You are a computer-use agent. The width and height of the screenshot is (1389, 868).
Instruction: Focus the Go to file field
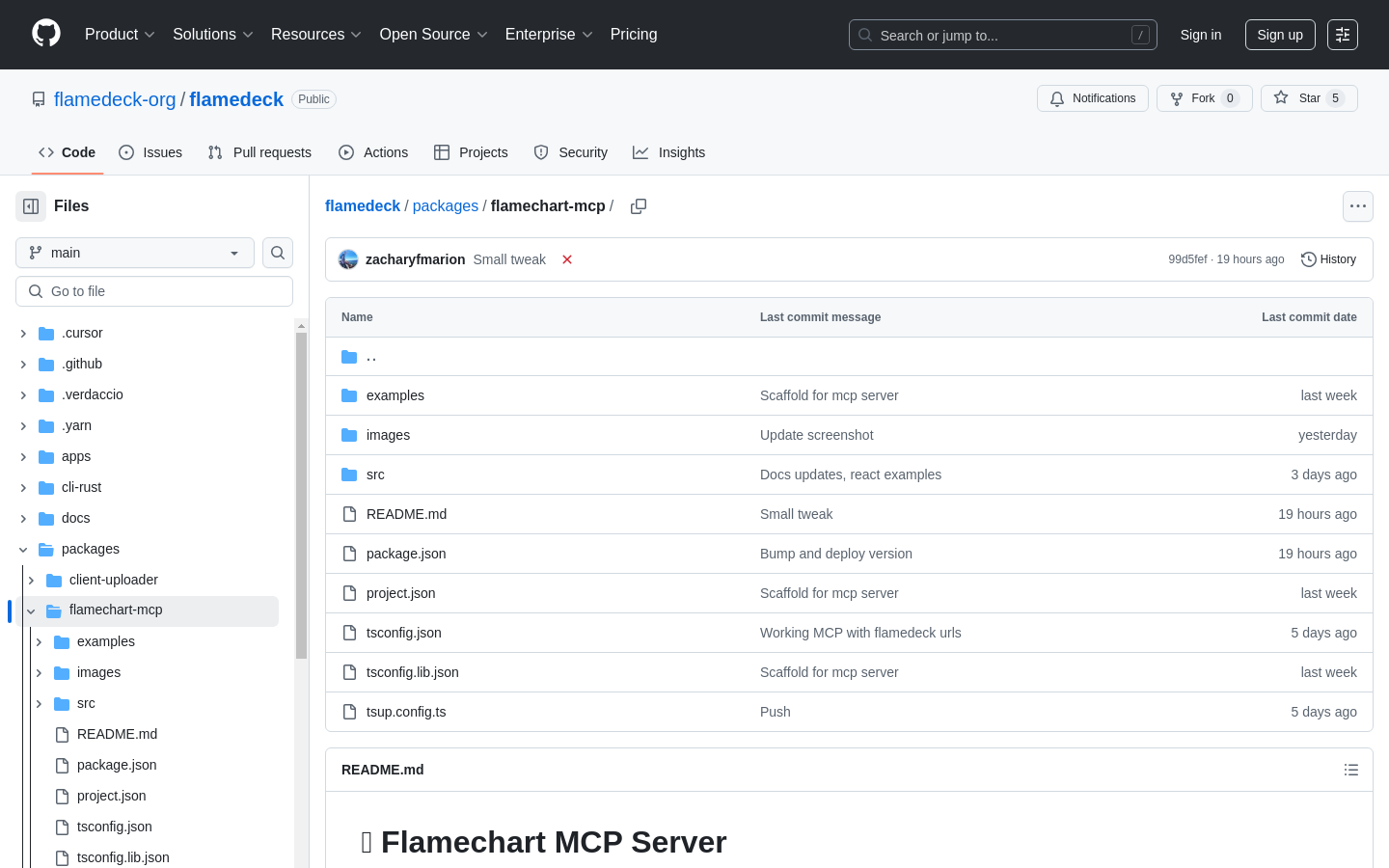154,291
